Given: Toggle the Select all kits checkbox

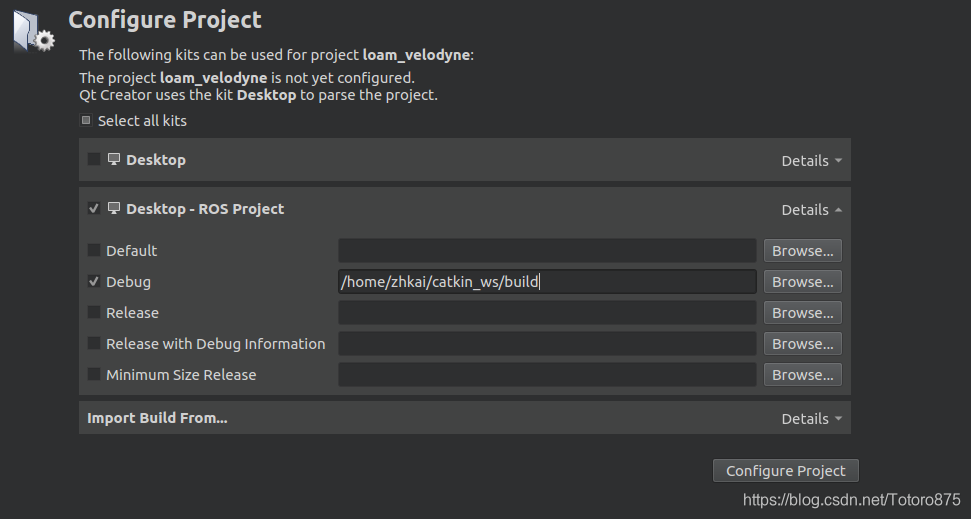Looking at the screenshot, I should click(x=86, y=120).
